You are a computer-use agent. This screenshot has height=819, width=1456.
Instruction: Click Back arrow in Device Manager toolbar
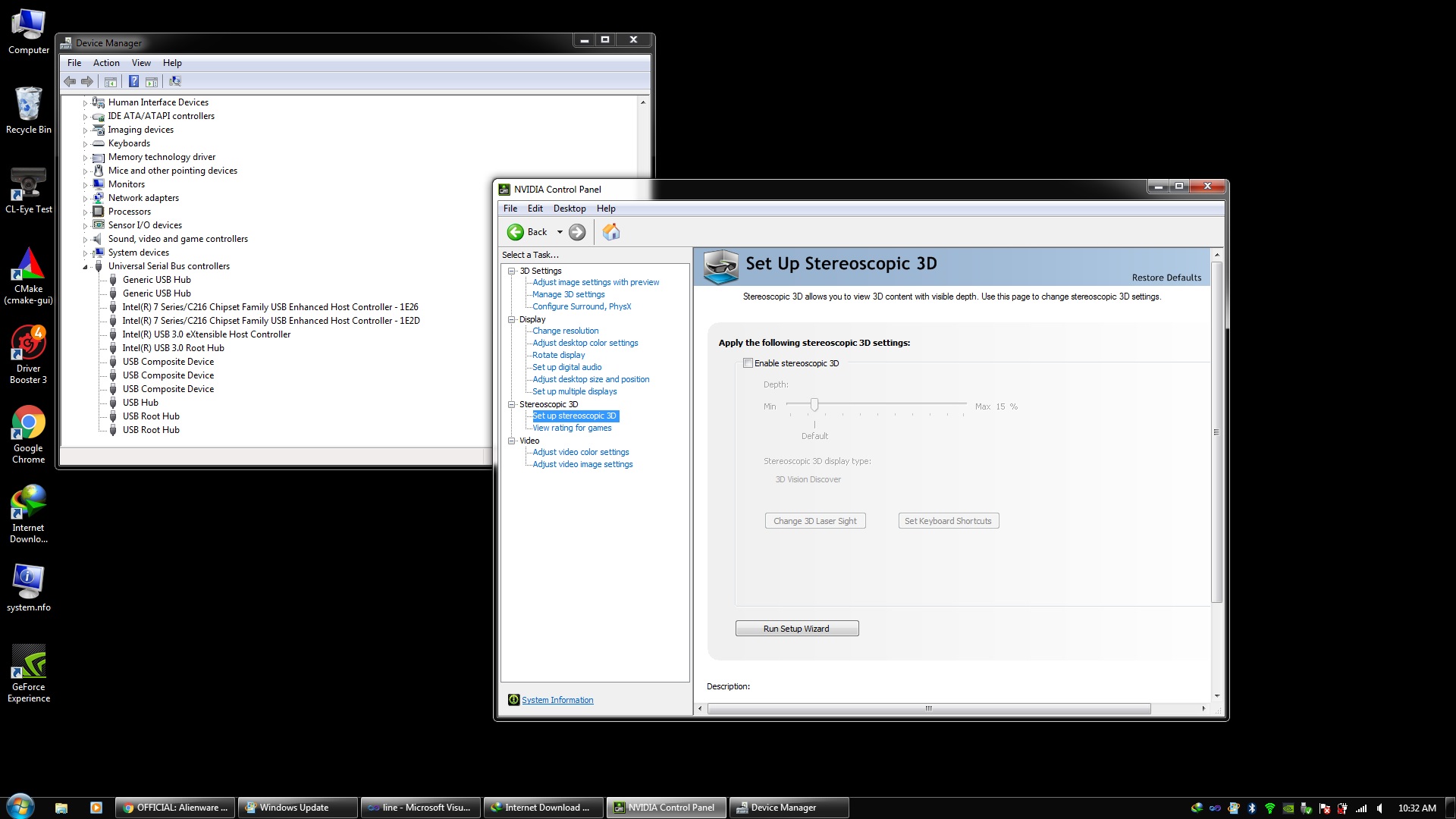pos(70,81)
